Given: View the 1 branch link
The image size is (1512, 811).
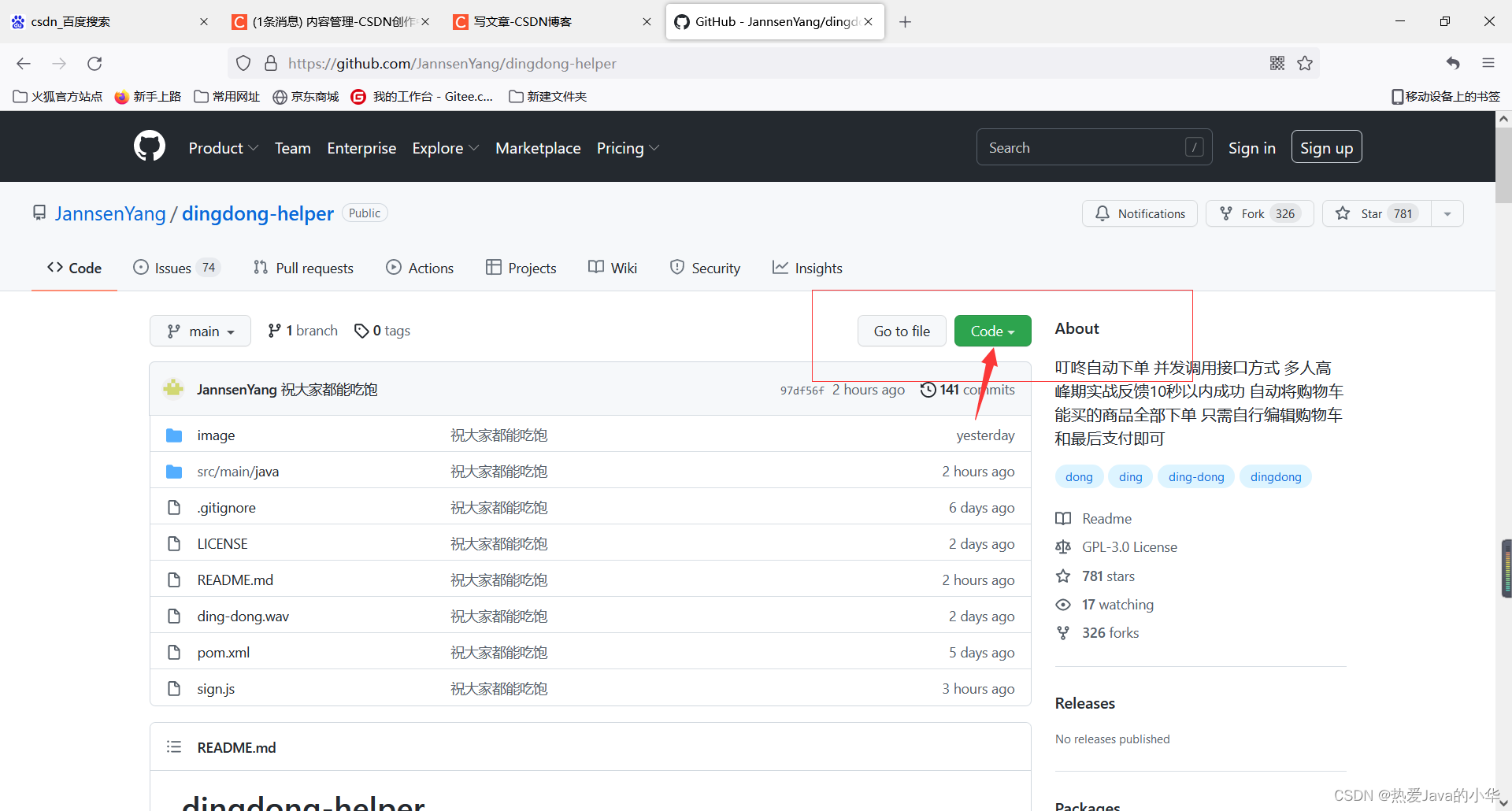Looking at the screenshot, I should [x=302, y=331].
